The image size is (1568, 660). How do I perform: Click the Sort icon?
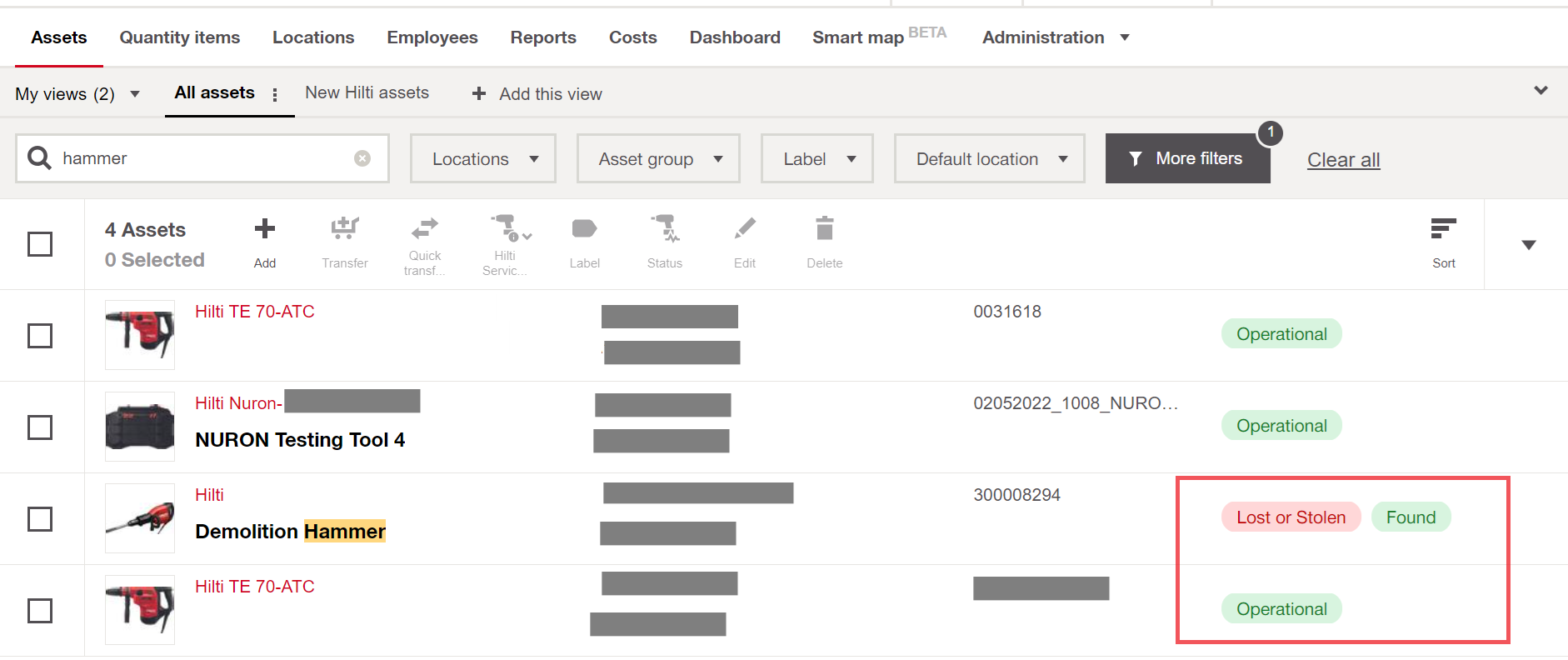[x=1444, y=228]
